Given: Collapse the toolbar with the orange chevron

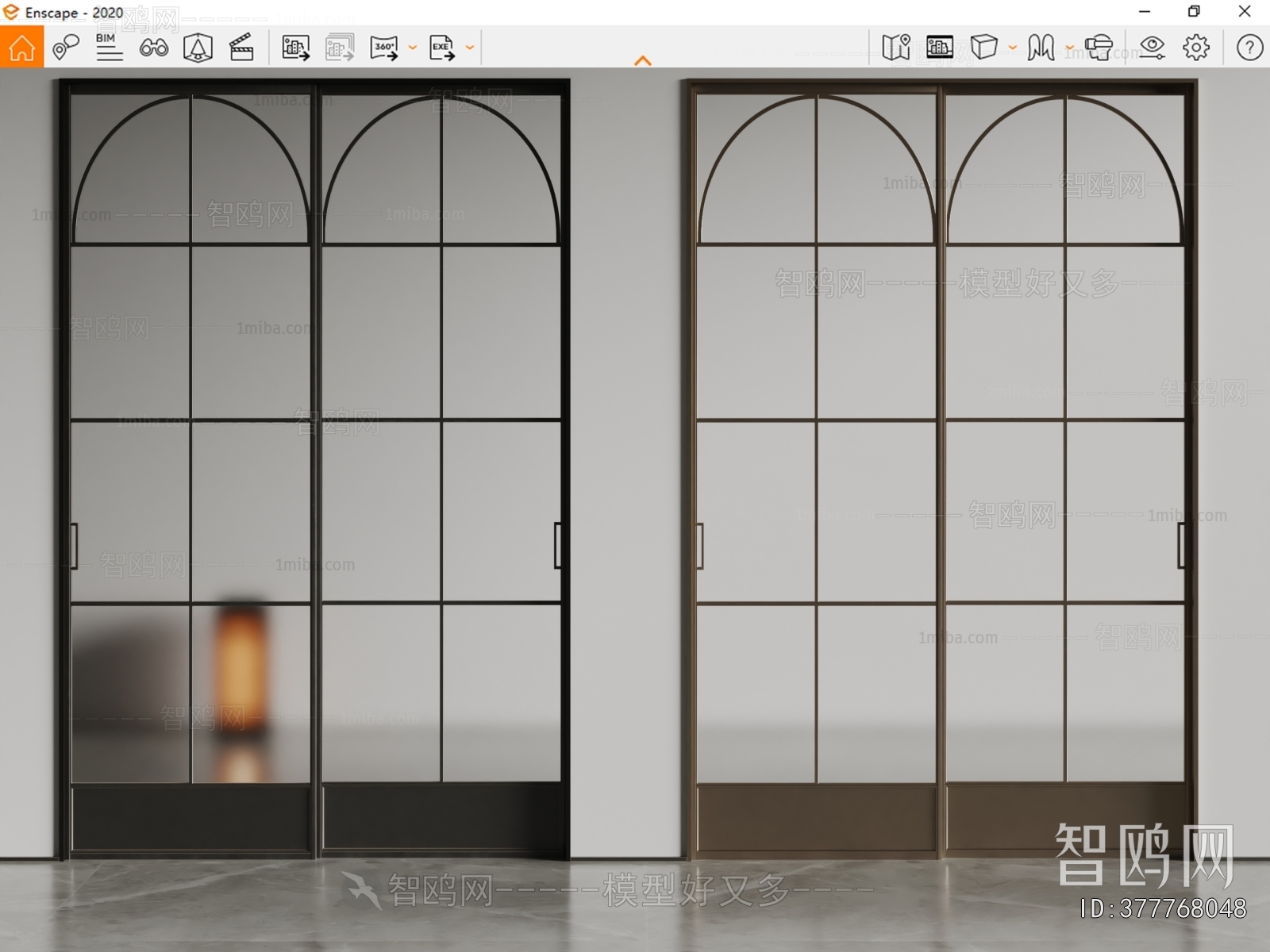Looking at the screenshot, I should 643,60.
